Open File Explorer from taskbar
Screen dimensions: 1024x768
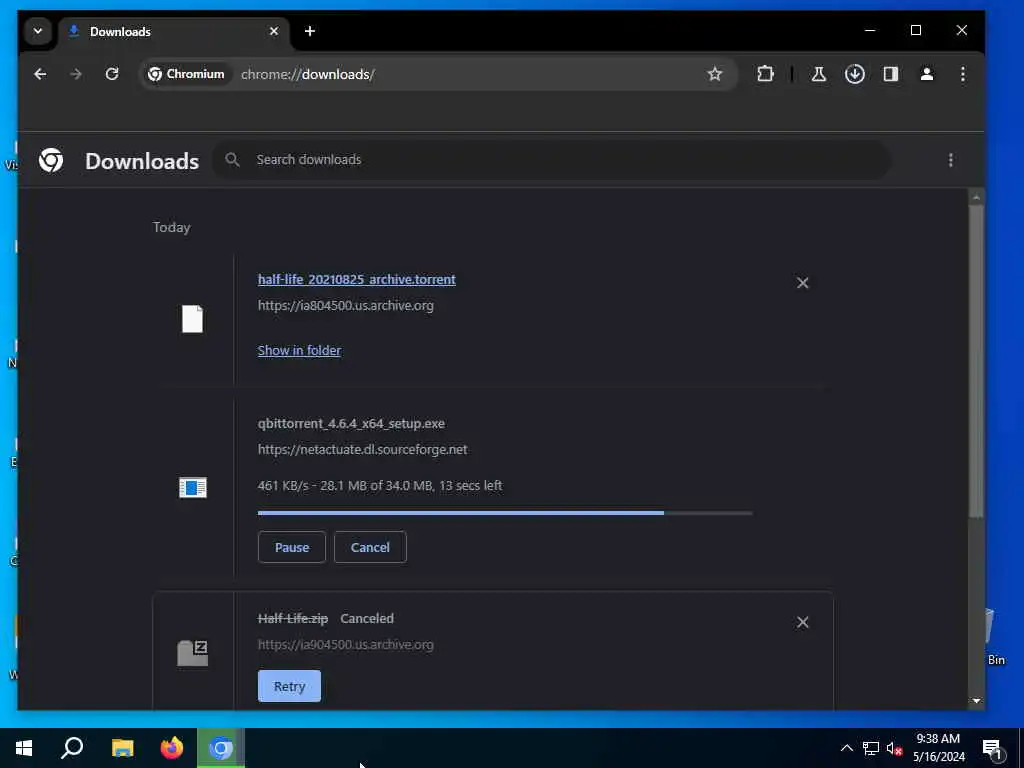pos(122,748)
